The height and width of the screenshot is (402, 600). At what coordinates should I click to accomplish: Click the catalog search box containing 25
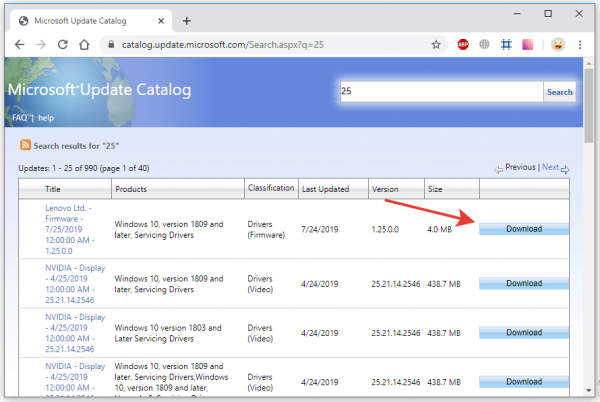pyautogui.click(x=442, y=91)
